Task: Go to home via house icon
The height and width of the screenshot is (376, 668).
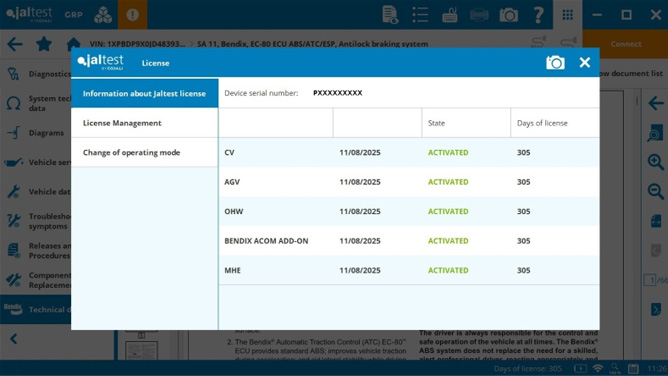Action: tap(73, 43)
